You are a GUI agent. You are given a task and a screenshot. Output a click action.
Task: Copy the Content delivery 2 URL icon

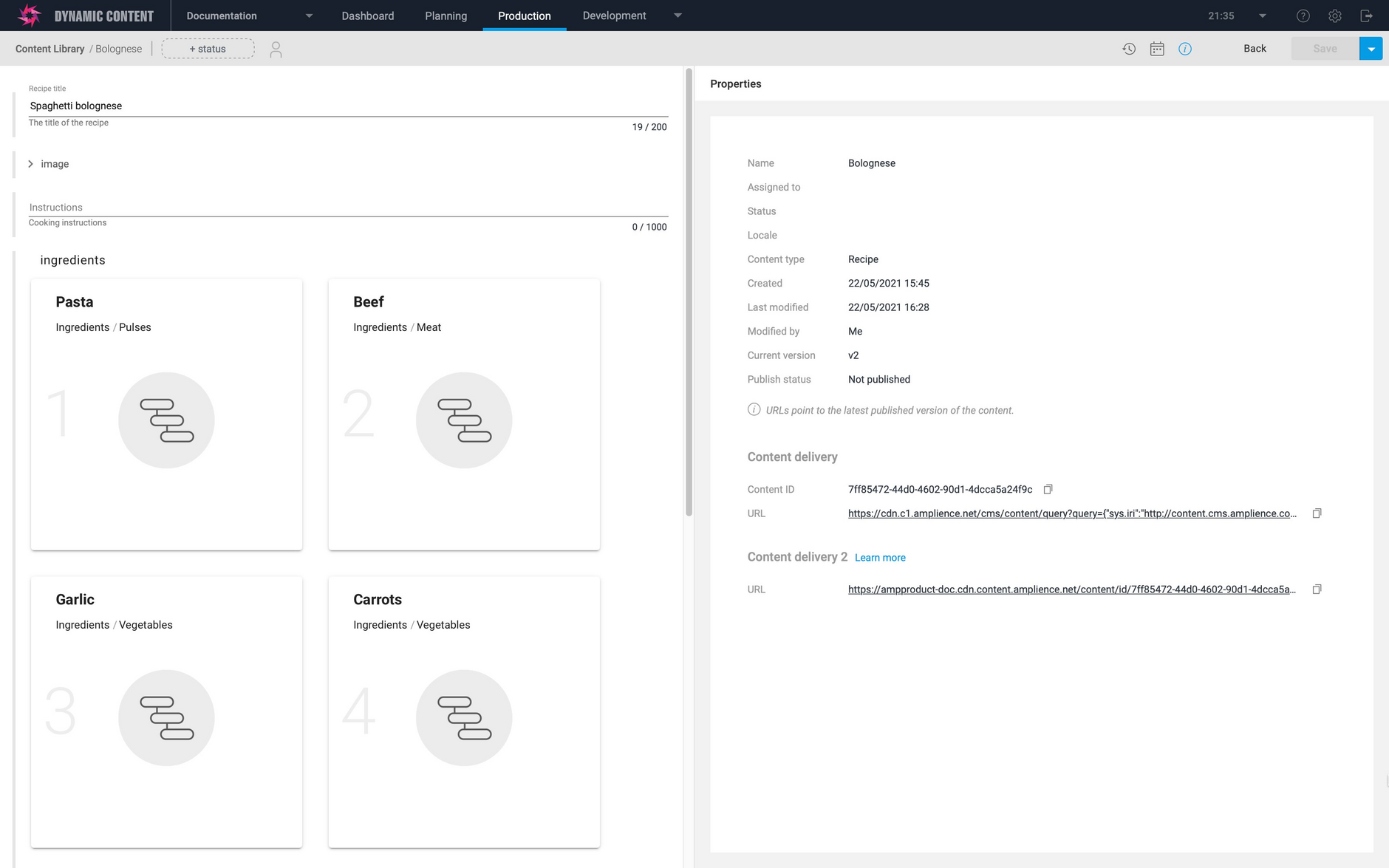pos(1317,589)
